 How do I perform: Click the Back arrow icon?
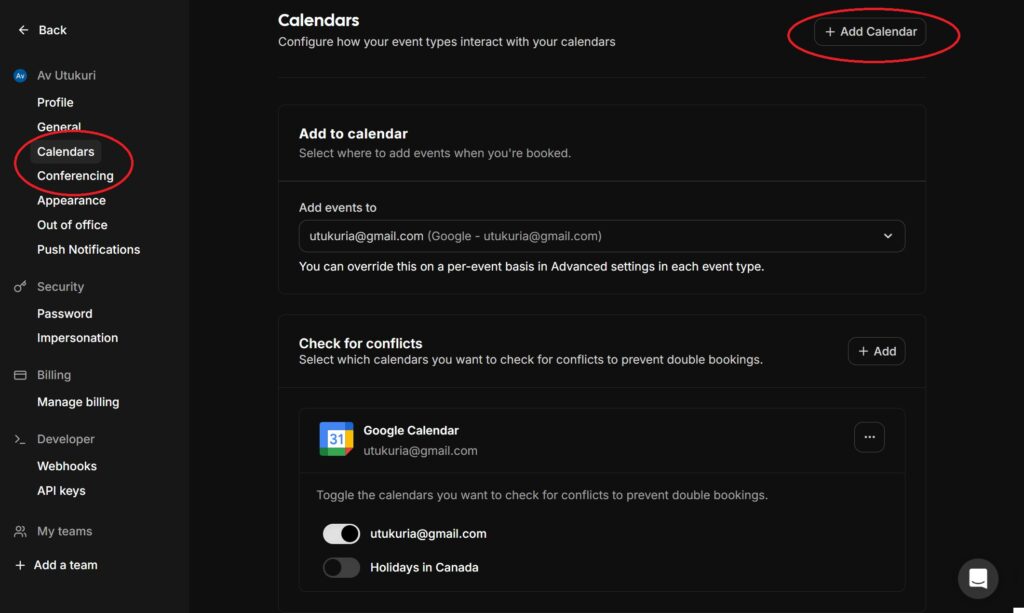23,30
